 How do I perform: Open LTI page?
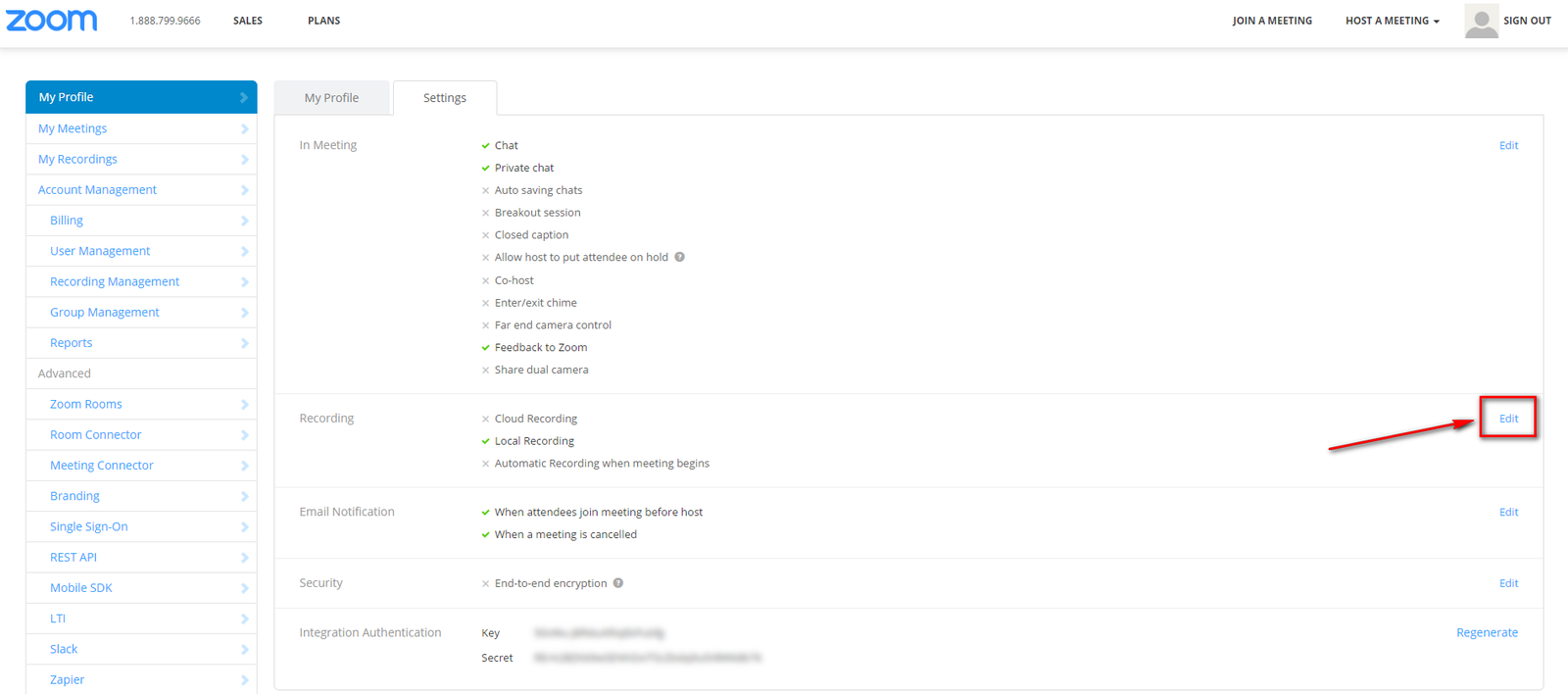coord(58,619)
